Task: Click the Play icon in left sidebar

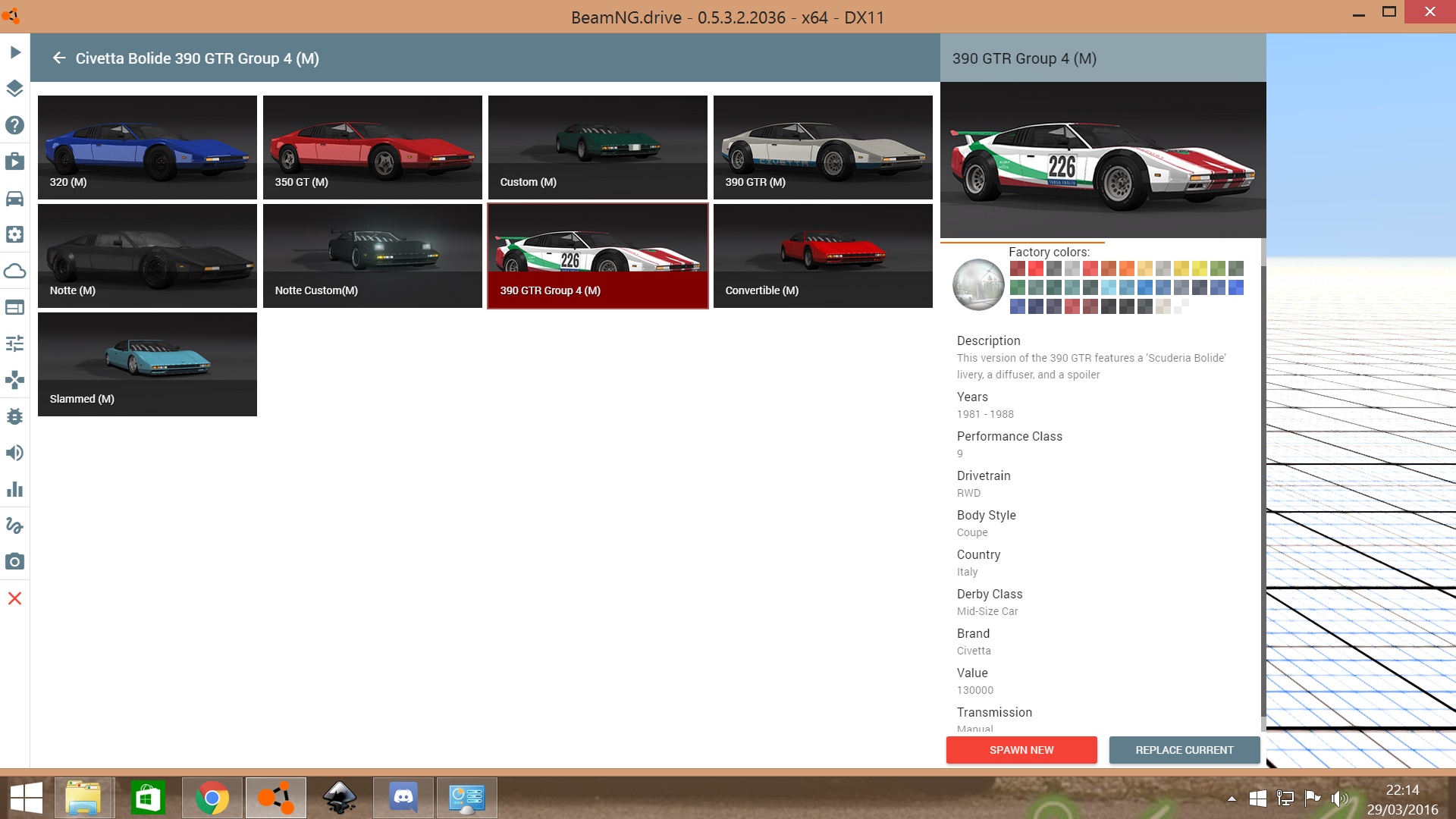Action: click(14, 52)
